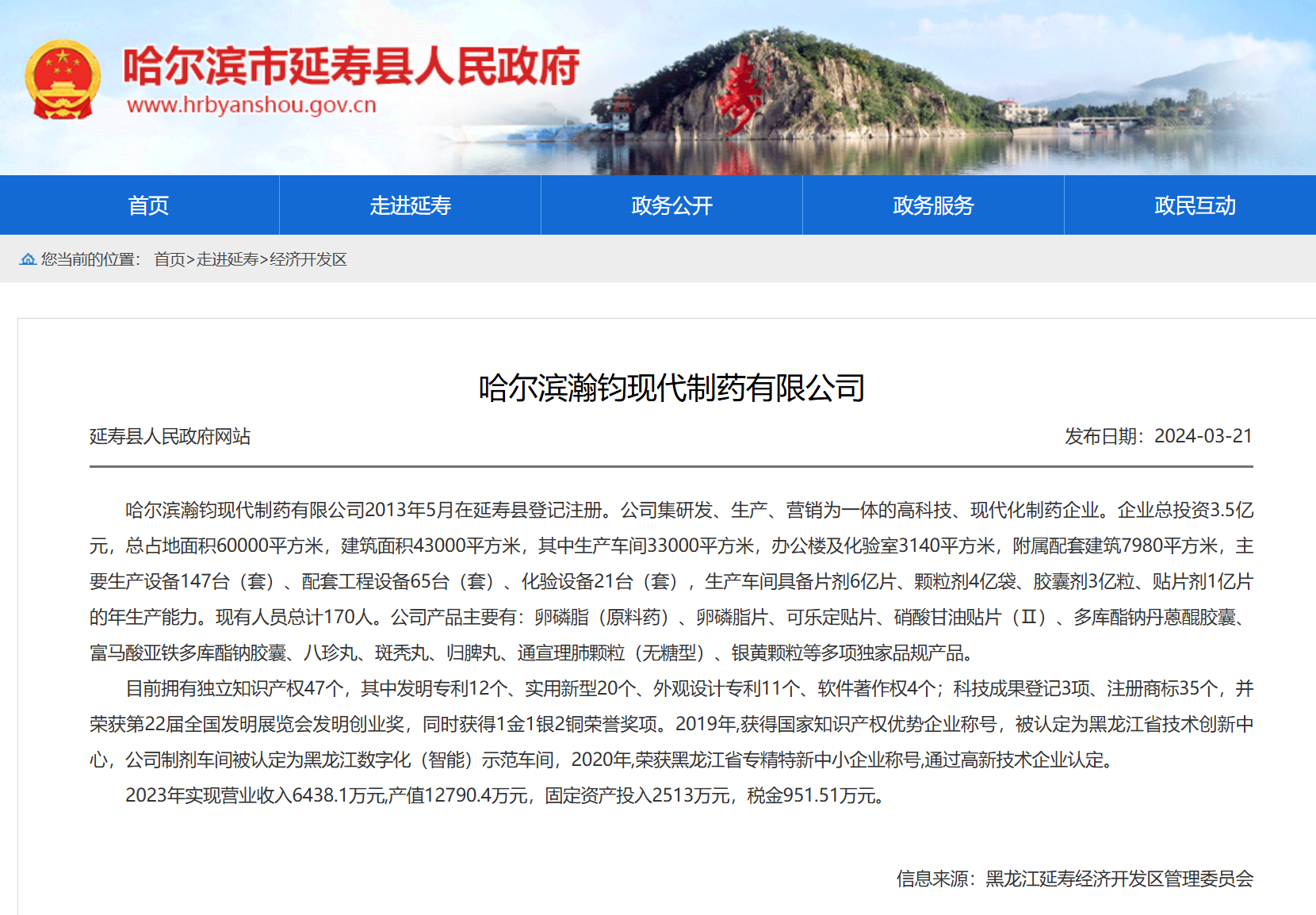Screen dimensions: 1316x915
Task: Click the paragraph starting with 目前拥有独立知识产权
Action: pos(671,724)
